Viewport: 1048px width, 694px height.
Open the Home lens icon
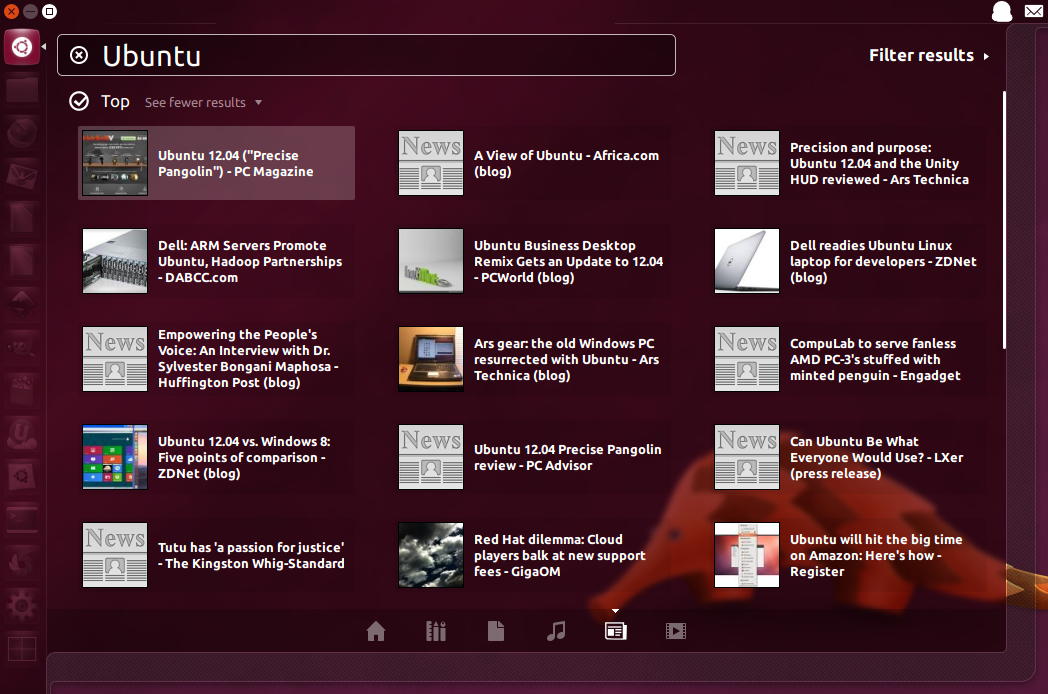tap(376, 631)
